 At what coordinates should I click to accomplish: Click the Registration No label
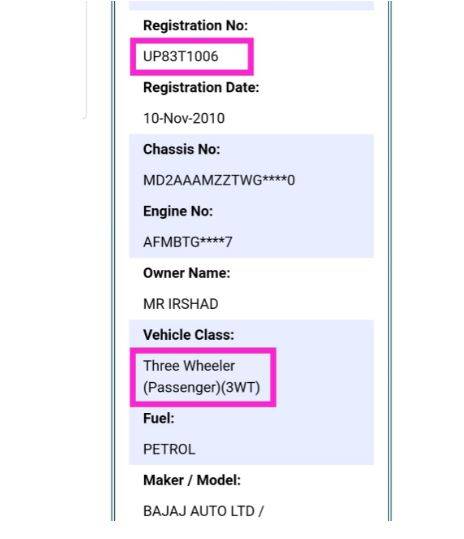(195, 25)
